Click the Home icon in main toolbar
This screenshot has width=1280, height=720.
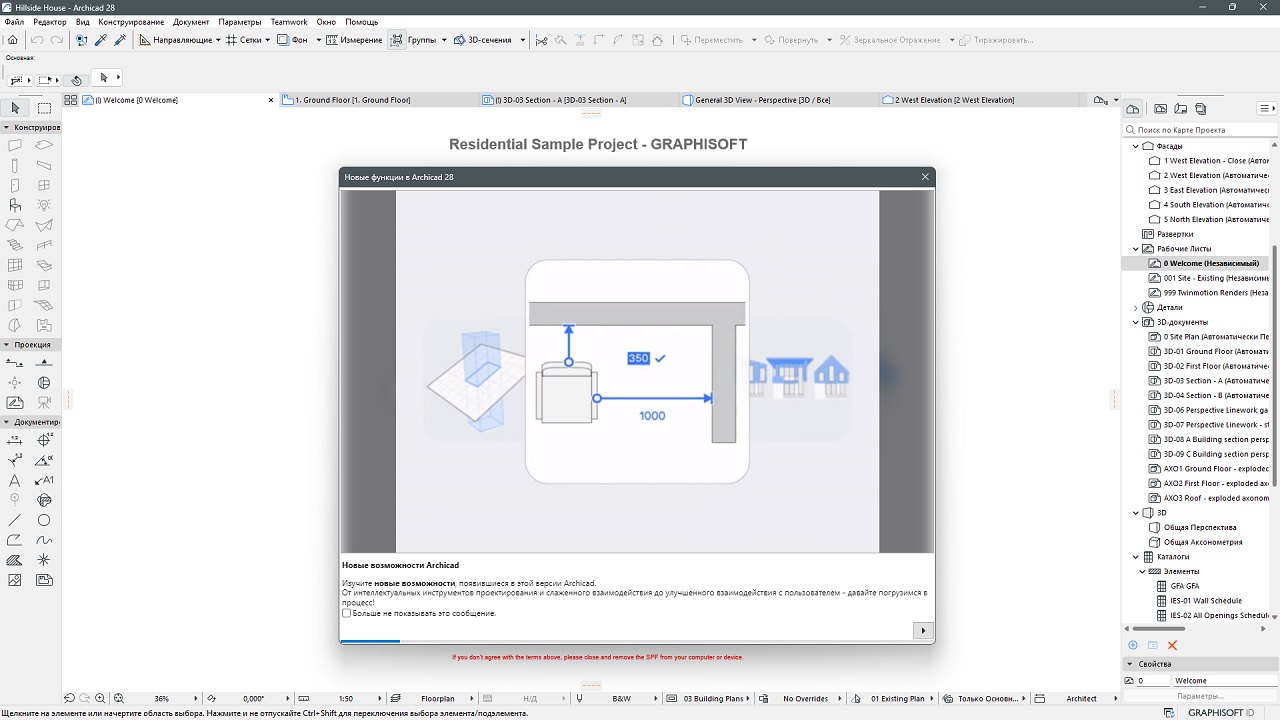coord(13,40)
